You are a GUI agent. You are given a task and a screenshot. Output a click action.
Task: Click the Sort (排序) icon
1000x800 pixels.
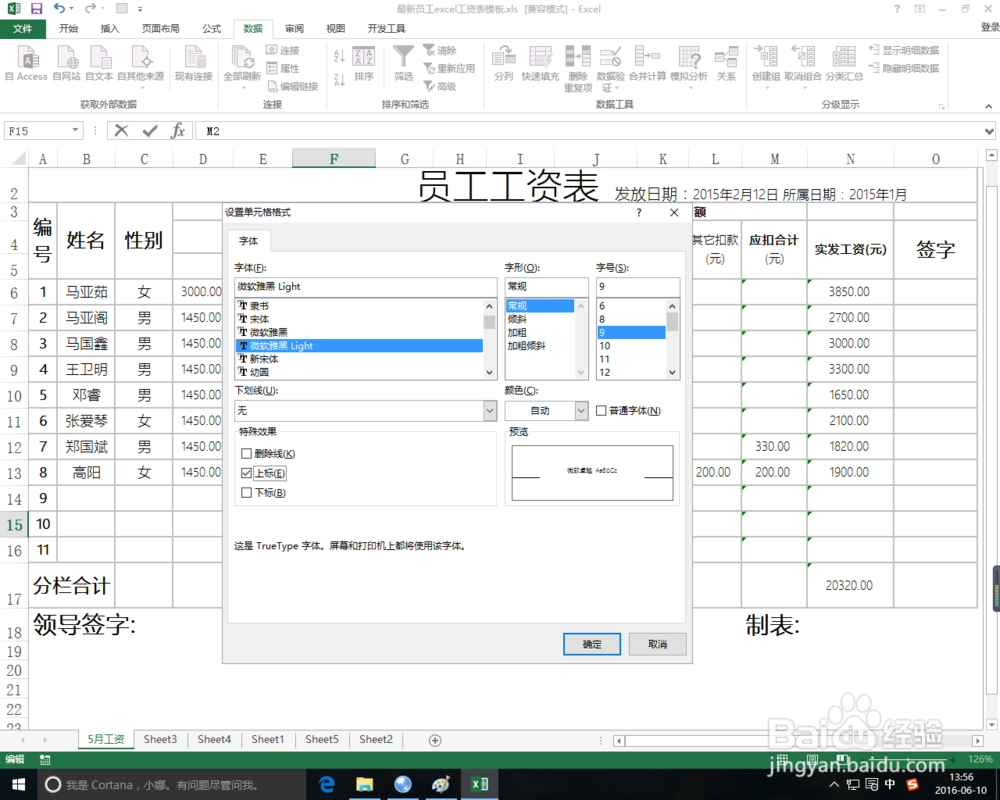tap(363, 62)
